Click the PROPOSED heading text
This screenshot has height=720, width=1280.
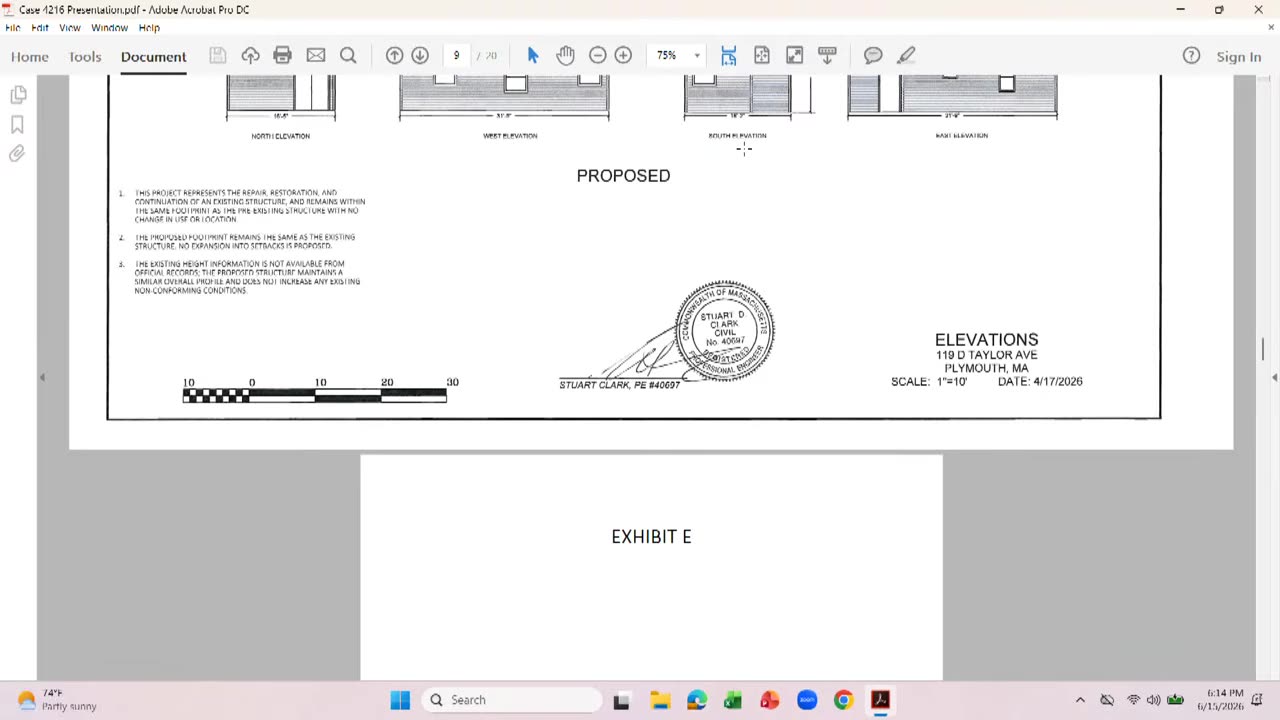[623, 176]
